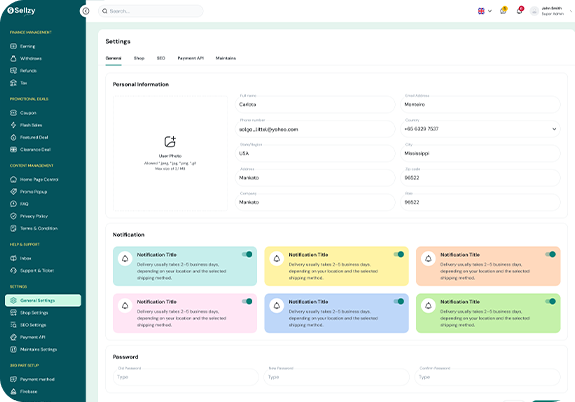
Task: Open the Earning sidebar icon
Action: coord(14,46)
